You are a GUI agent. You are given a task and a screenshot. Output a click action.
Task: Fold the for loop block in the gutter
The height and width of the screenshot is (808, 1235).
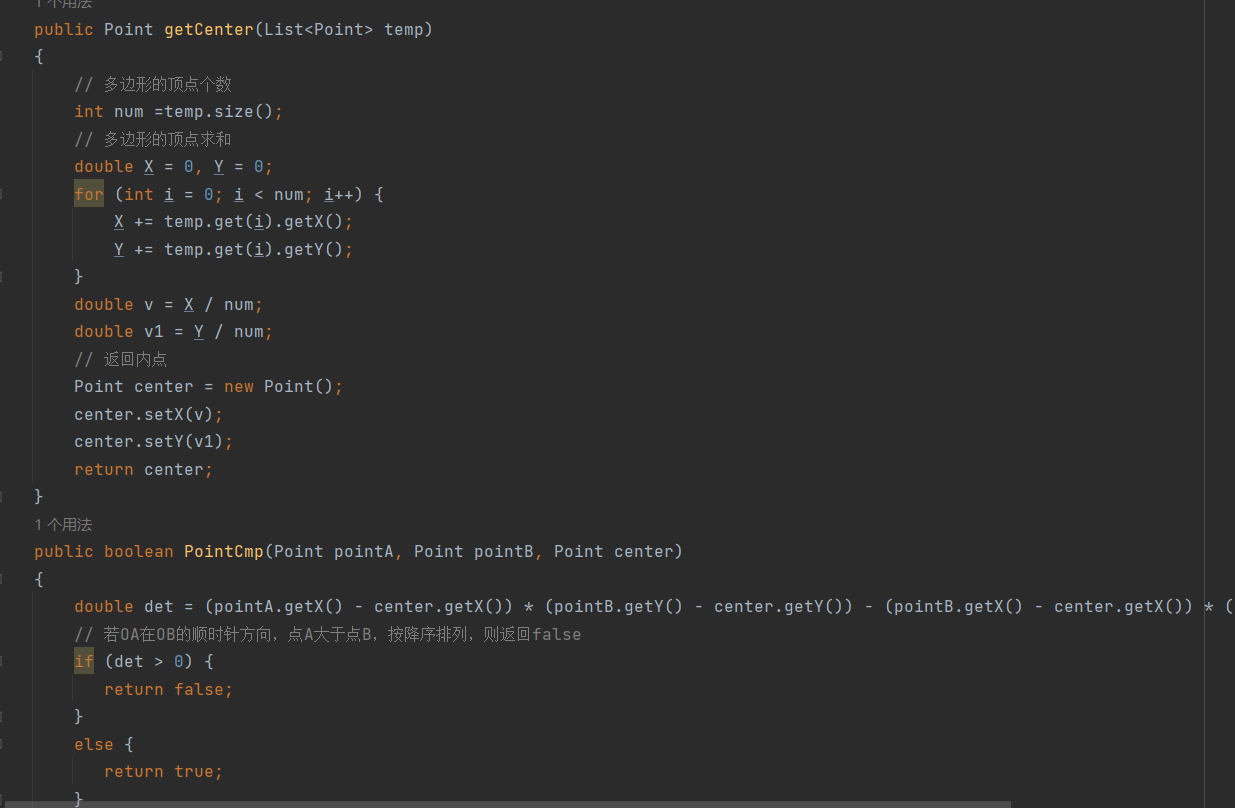[2, 194]
